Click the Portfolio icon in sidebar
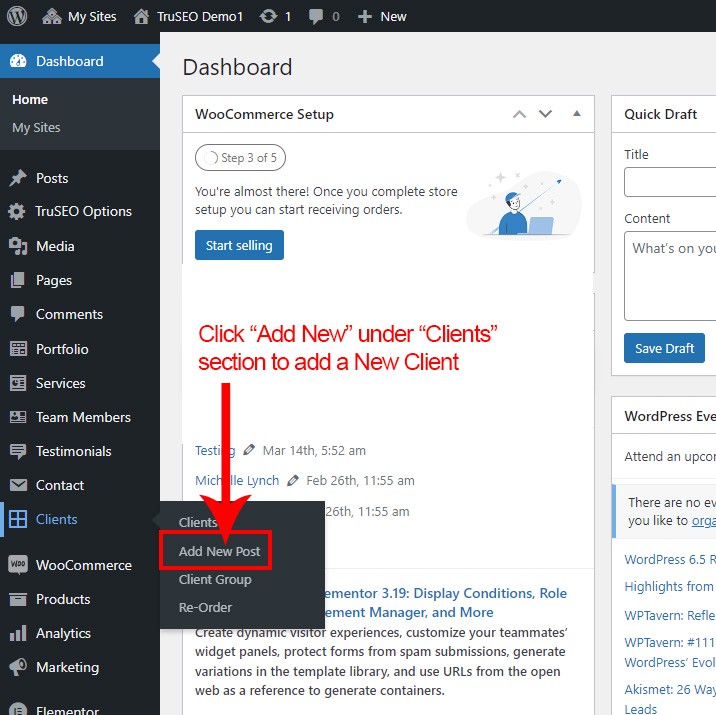716x715 pixels. click(18, 349)
